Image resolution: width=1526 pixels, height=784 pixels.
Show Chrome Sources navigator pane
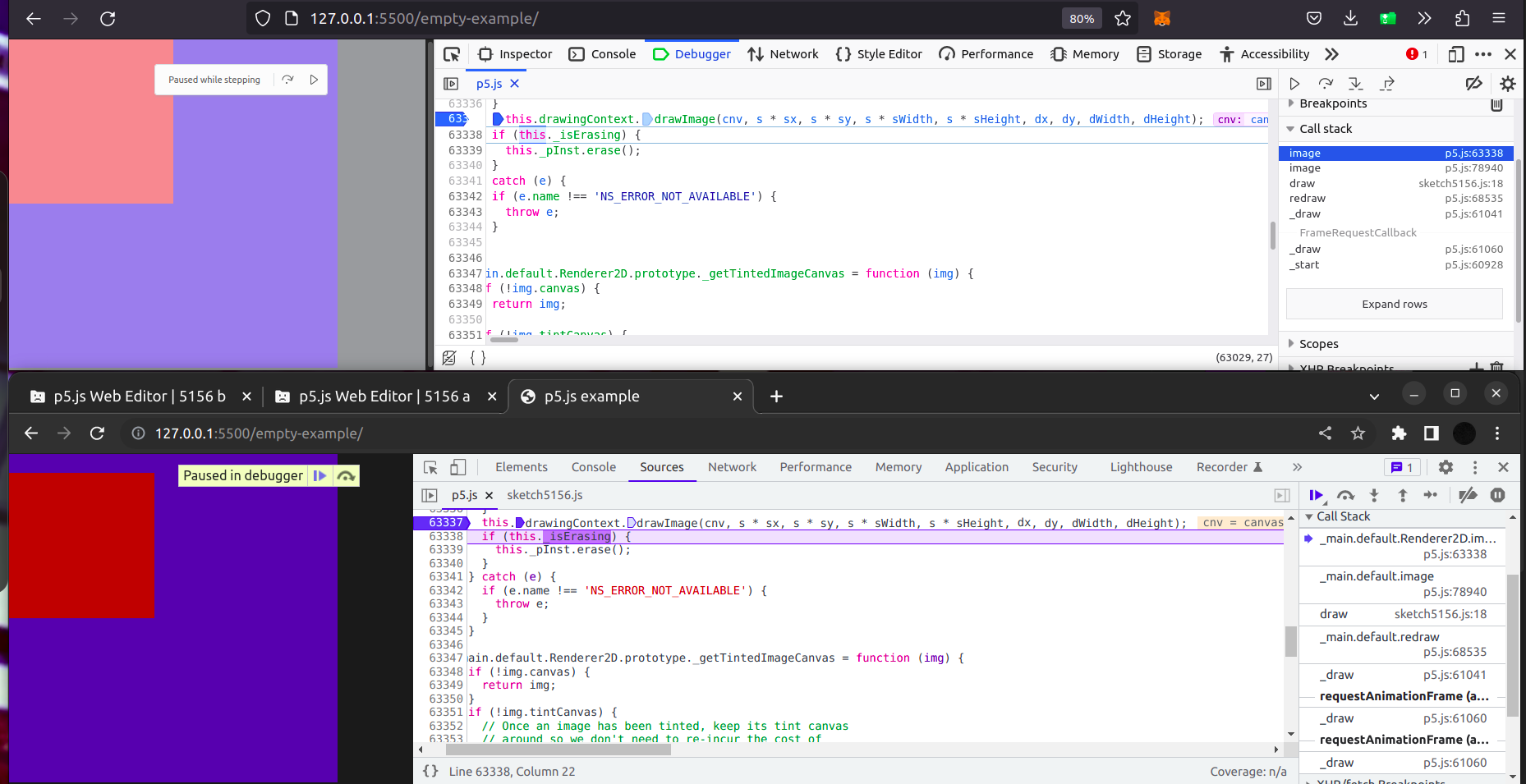click(x=429, y=495)
